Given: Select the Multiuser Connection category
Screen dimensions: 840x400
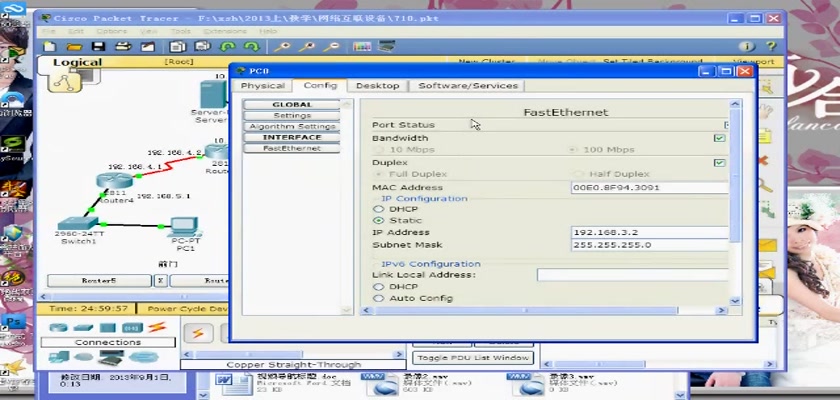Looking at the screenshot, I should (x=144, y=357).
